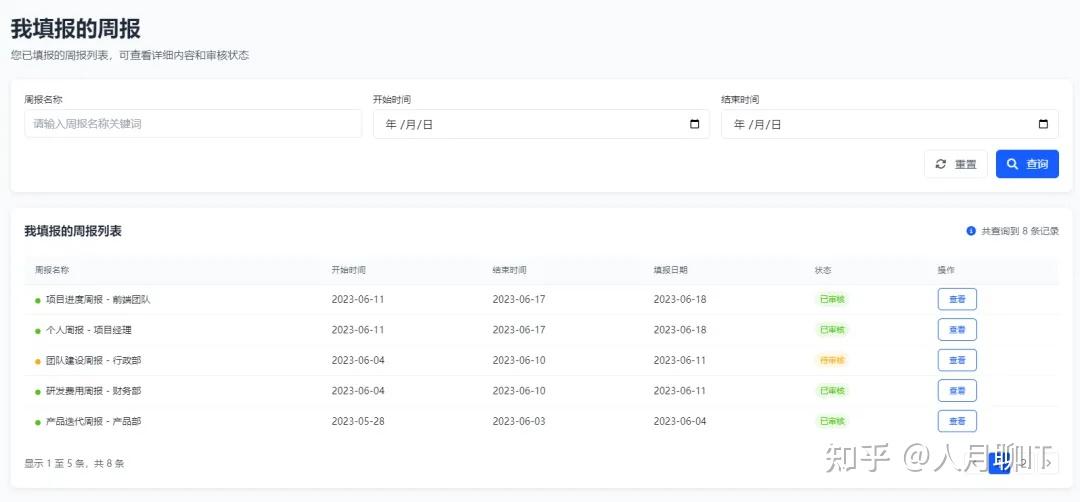Click the 周报名称 column header
The height and width of the screenshot is (502, 1080).
click(x=52, y=270)
